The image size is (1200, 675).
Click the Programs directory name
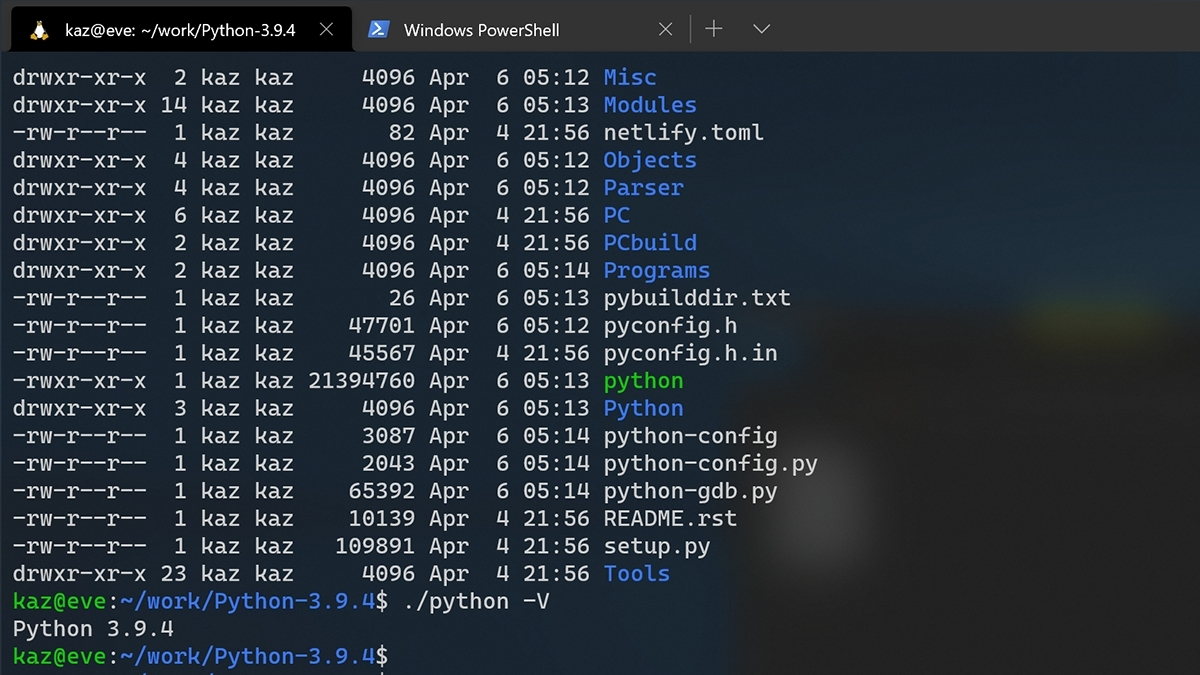(657, 270)
